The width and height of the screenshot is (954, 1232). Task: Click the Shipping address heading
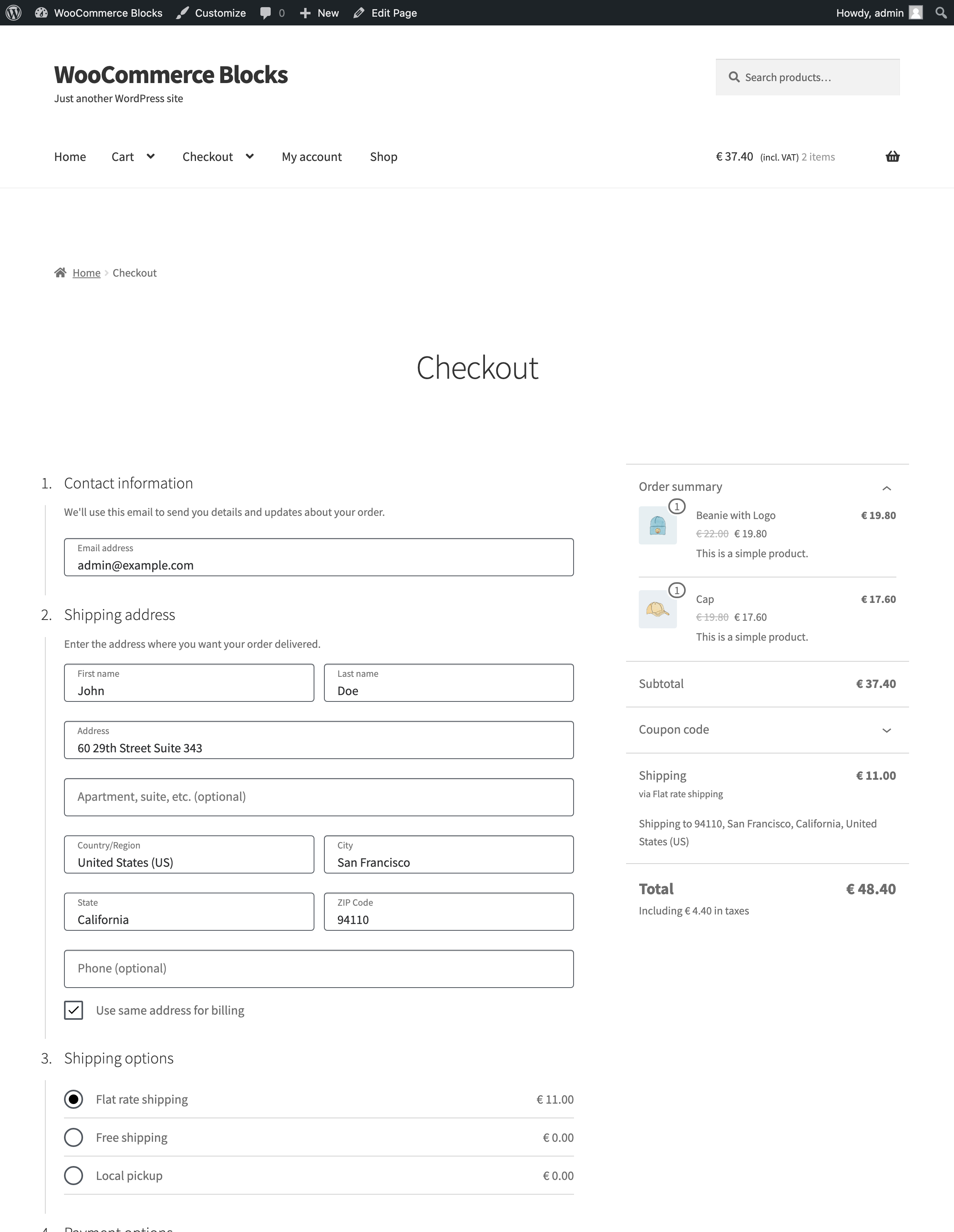[120, 614]
